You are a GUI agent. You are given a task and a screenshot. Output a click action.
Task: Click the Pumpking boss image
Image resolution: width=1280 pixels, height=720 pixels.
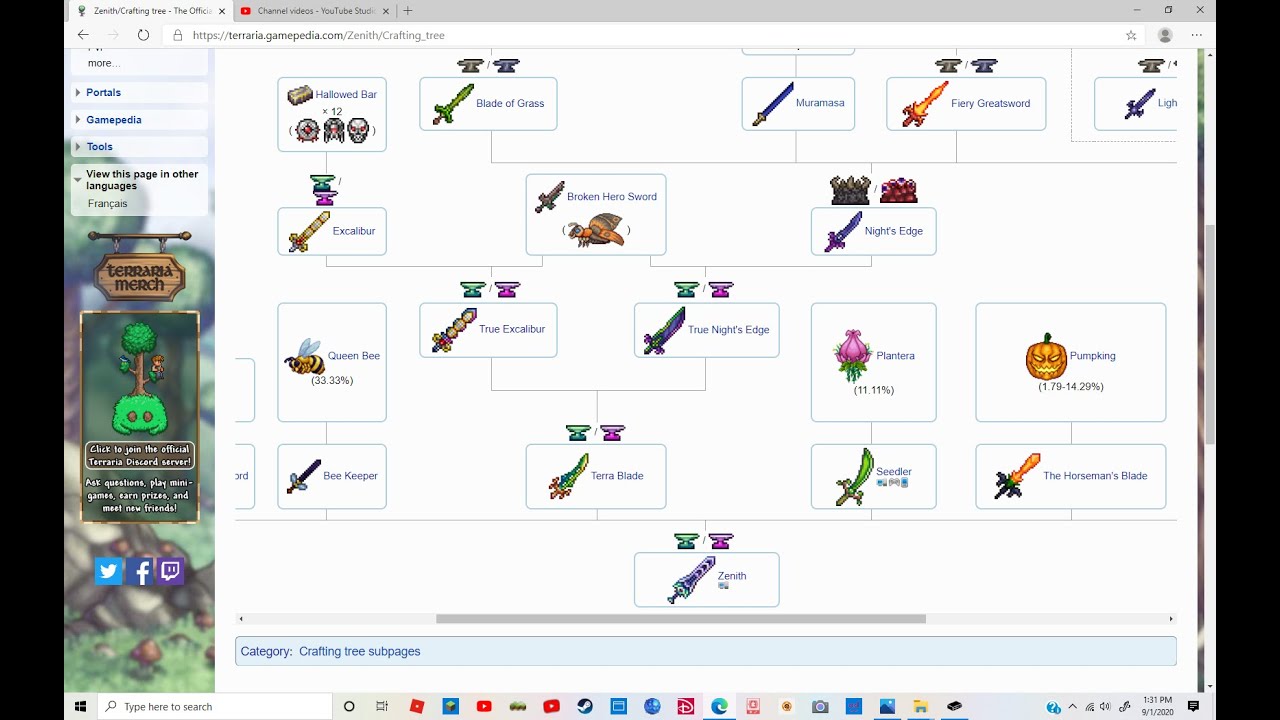[1046, 356]
